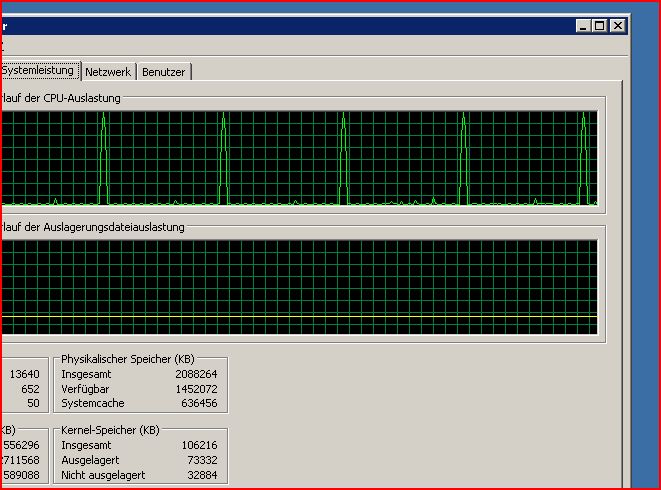
Task: Select the Systemcache value 636456
Action: click(x=199, y=403)
